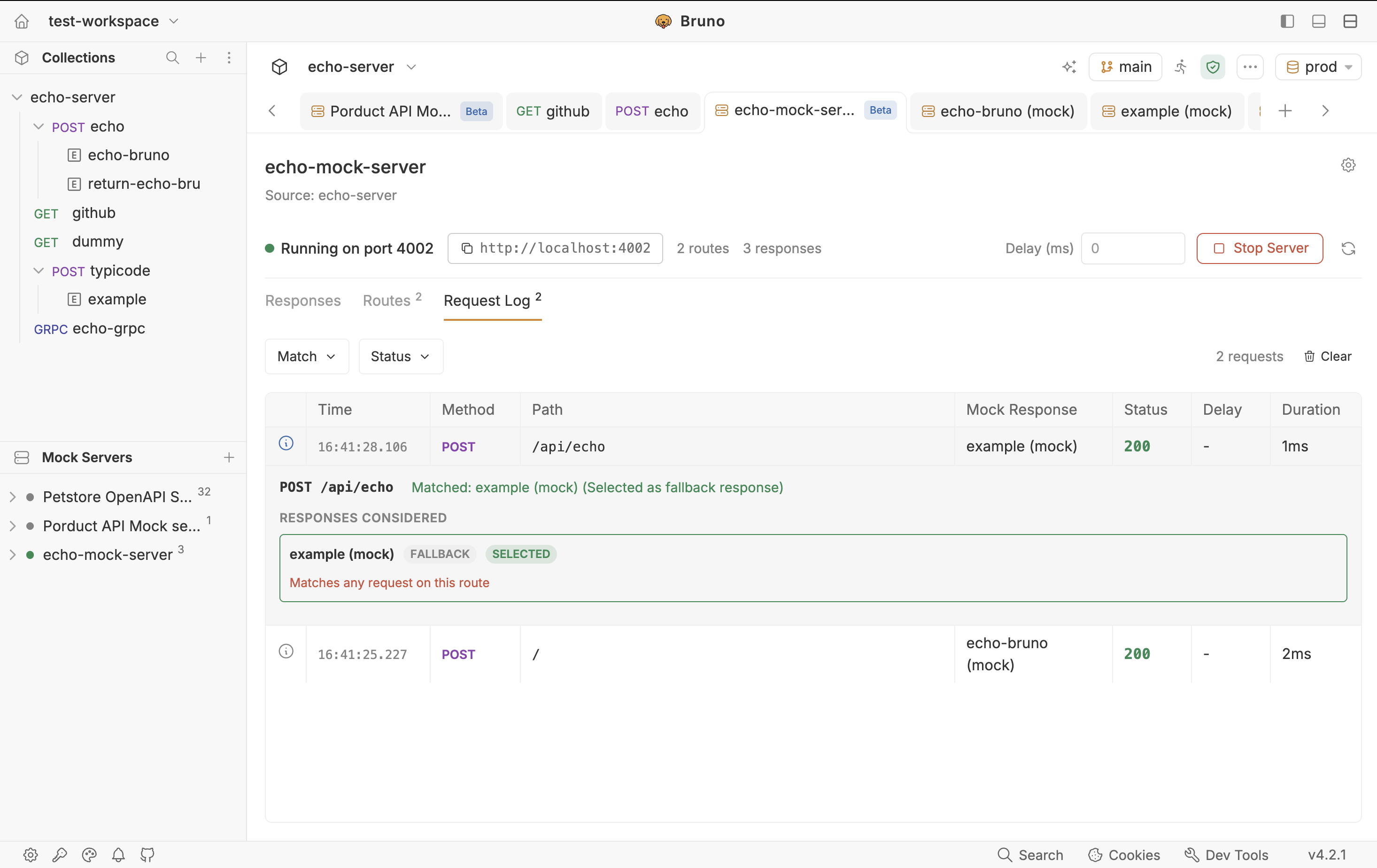Viewport: 1377px width, 868px height.
Task: Click the green shield safe mode icon
Action: (1212, 67)
